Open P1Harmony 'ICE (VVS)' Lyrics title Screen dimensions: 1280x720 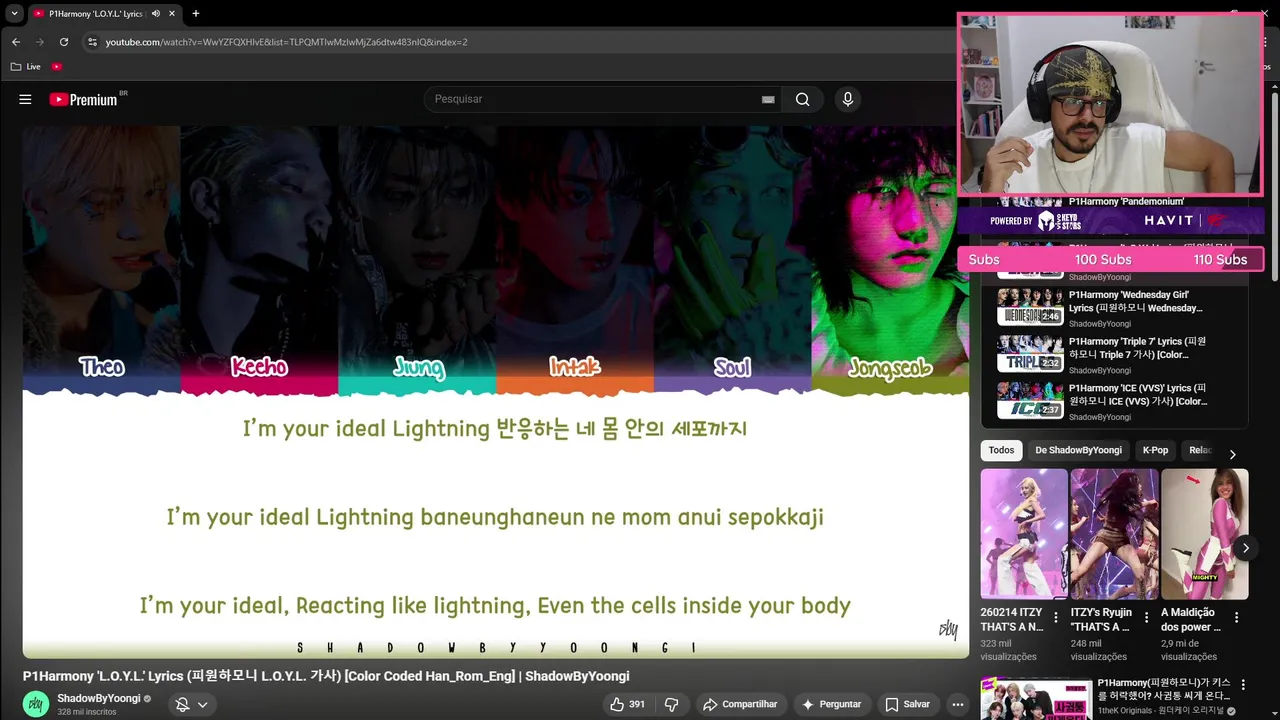tap(1138, 394)
